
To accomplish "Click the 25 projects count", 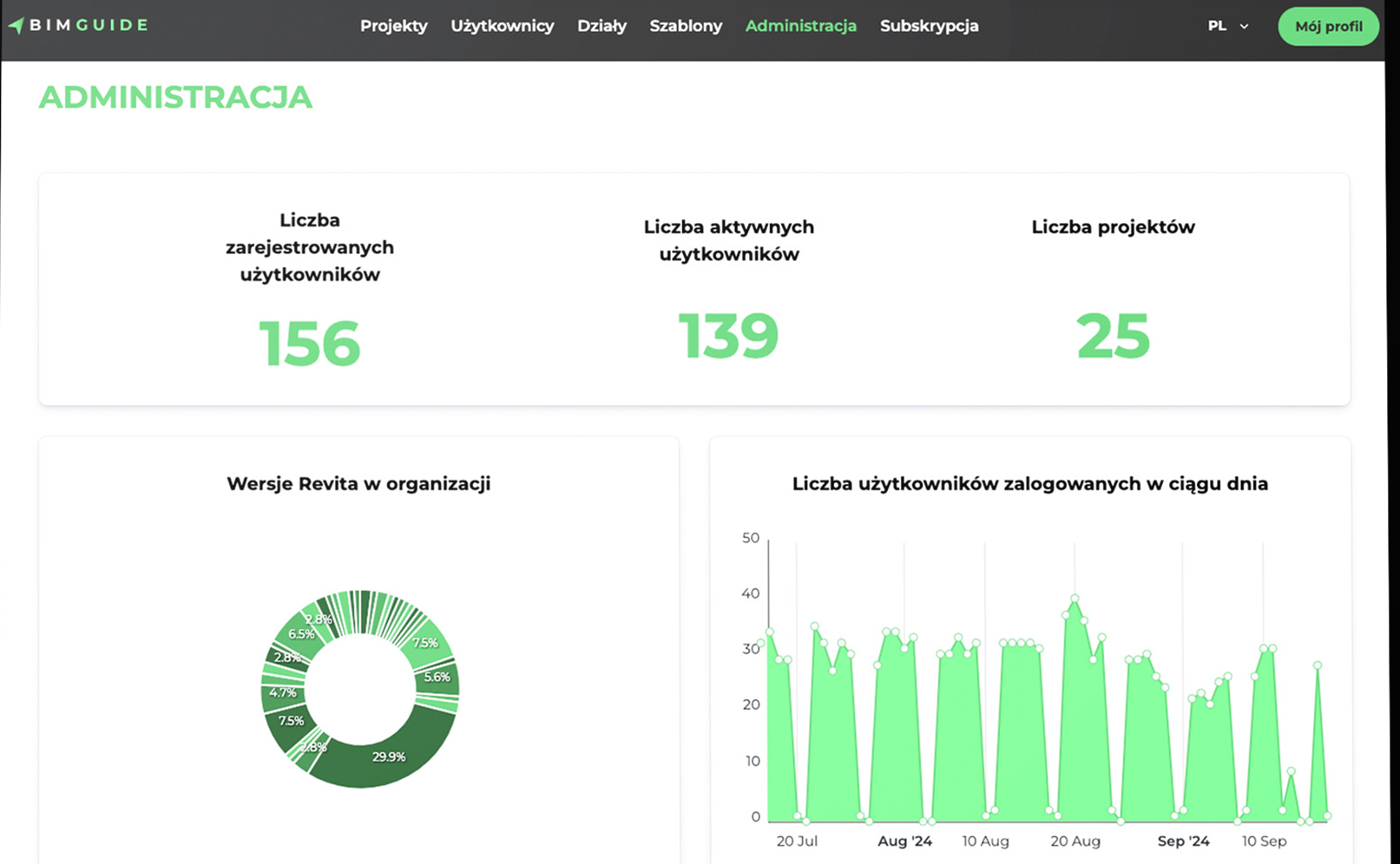I will tap(1113, 337).
